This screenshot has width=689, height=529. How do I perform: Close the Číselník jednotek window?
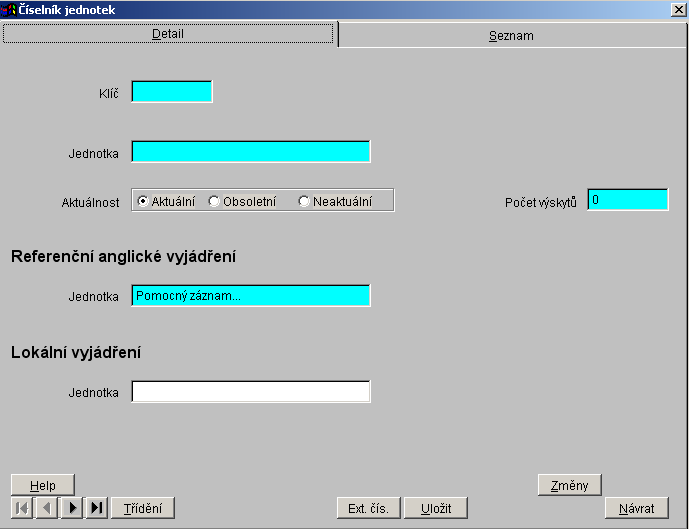(x=678, y=9)
